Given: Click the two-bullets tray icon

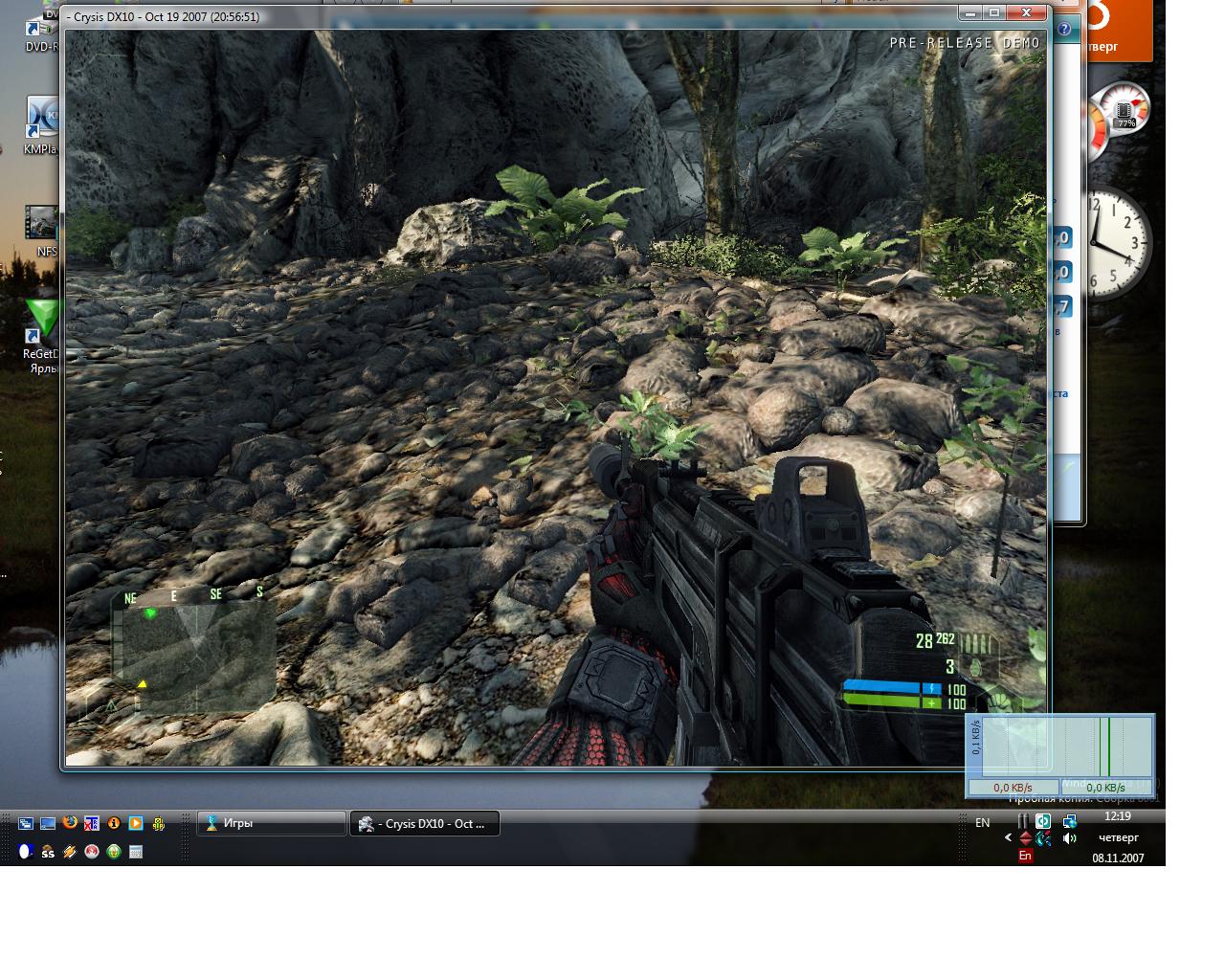Looking at the screenshot, I should click(1022, 821).
